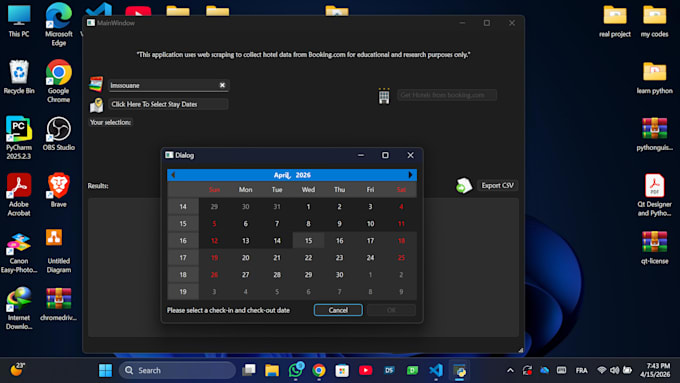680x383 pixels.
Task: Click the destination icon beside Imssouane field
Action: (96, 84)
